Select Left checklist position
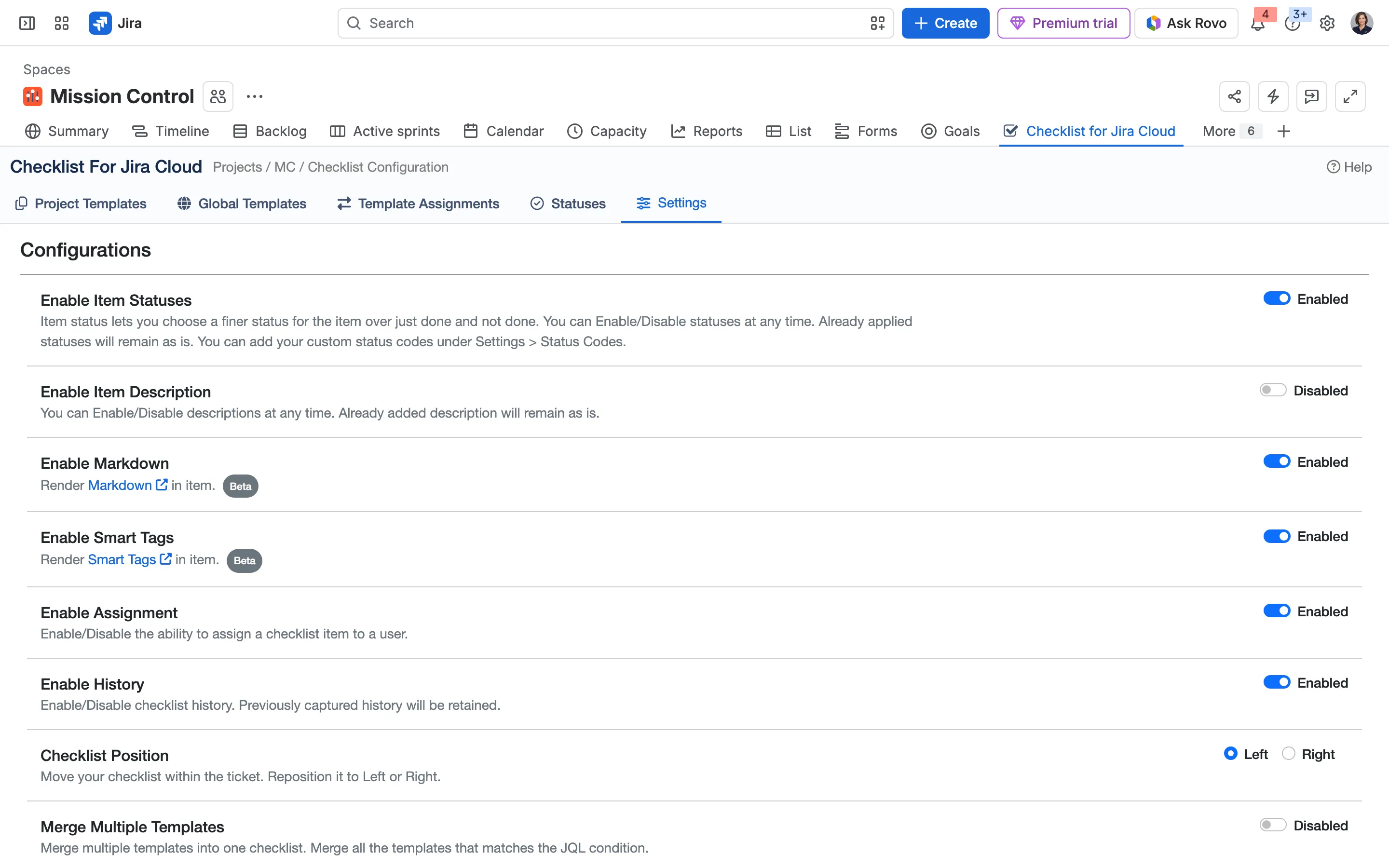Image resolution: width=1389 pixels, height=868 pixels. pyautogui.click(x=1231, y=754)
